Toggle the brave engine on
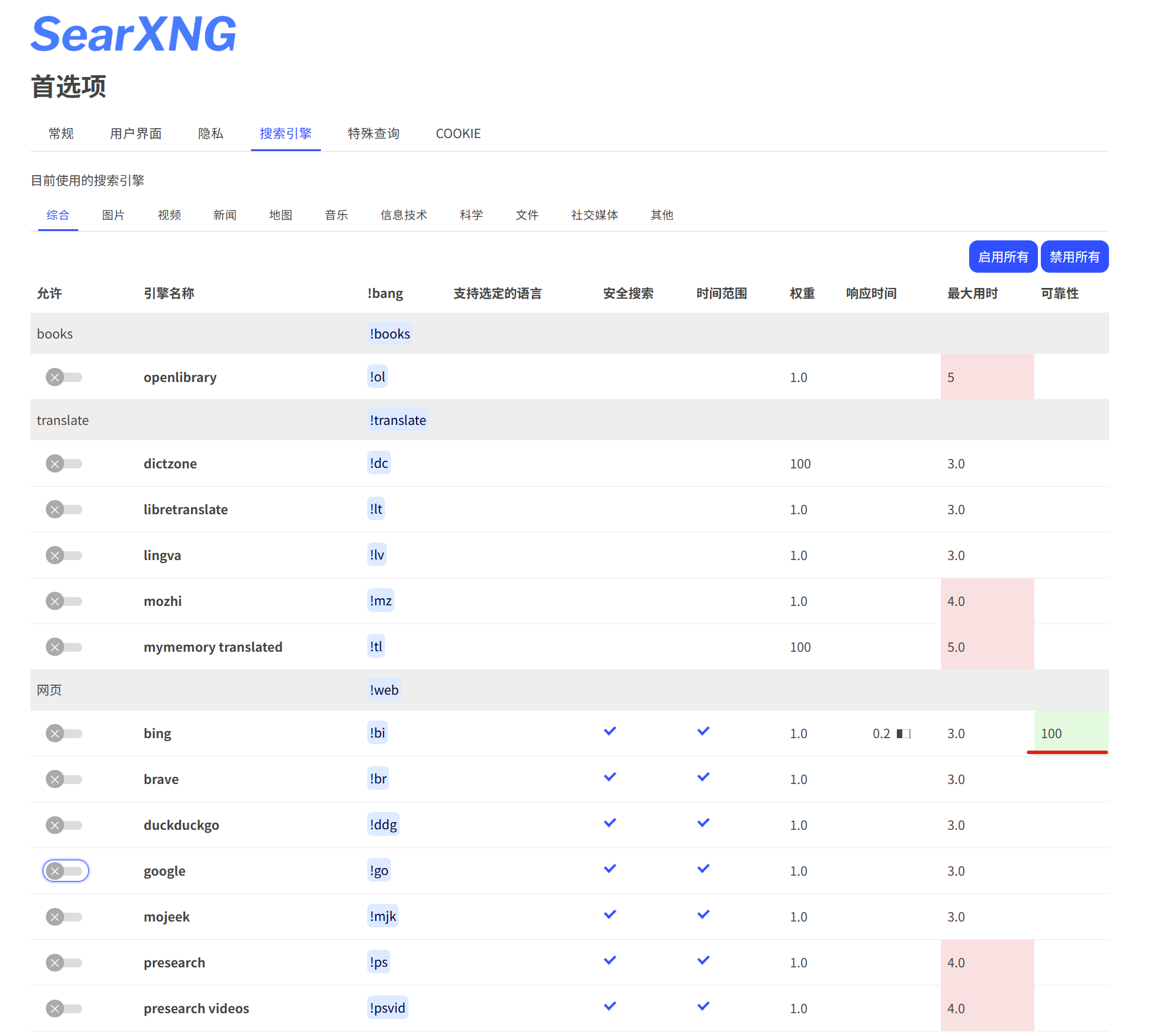This screenshot has width=1176, height=1032. point(65,779)
